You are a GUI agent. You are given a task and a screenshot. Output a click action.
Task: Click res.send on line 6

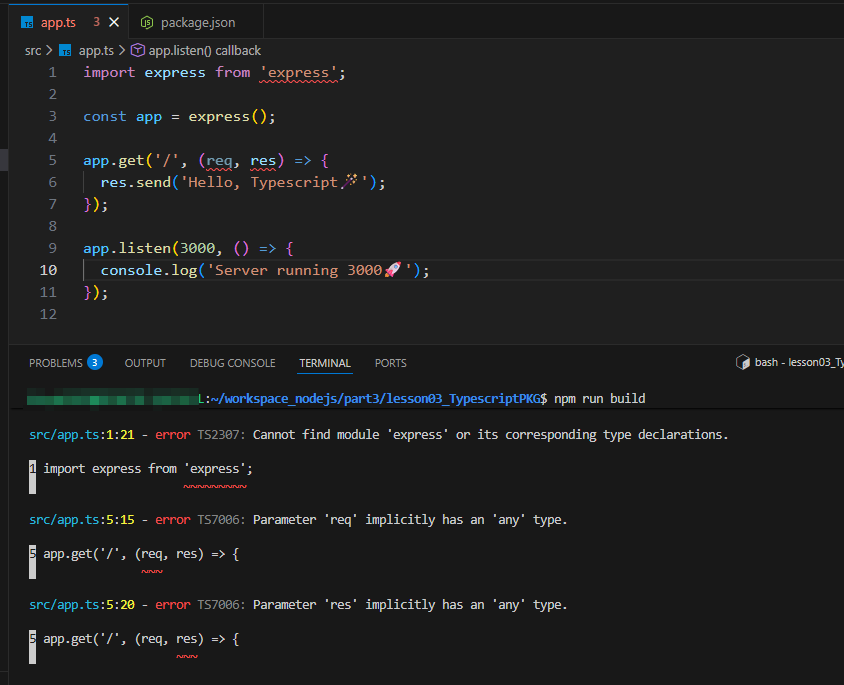pos(136,183)
